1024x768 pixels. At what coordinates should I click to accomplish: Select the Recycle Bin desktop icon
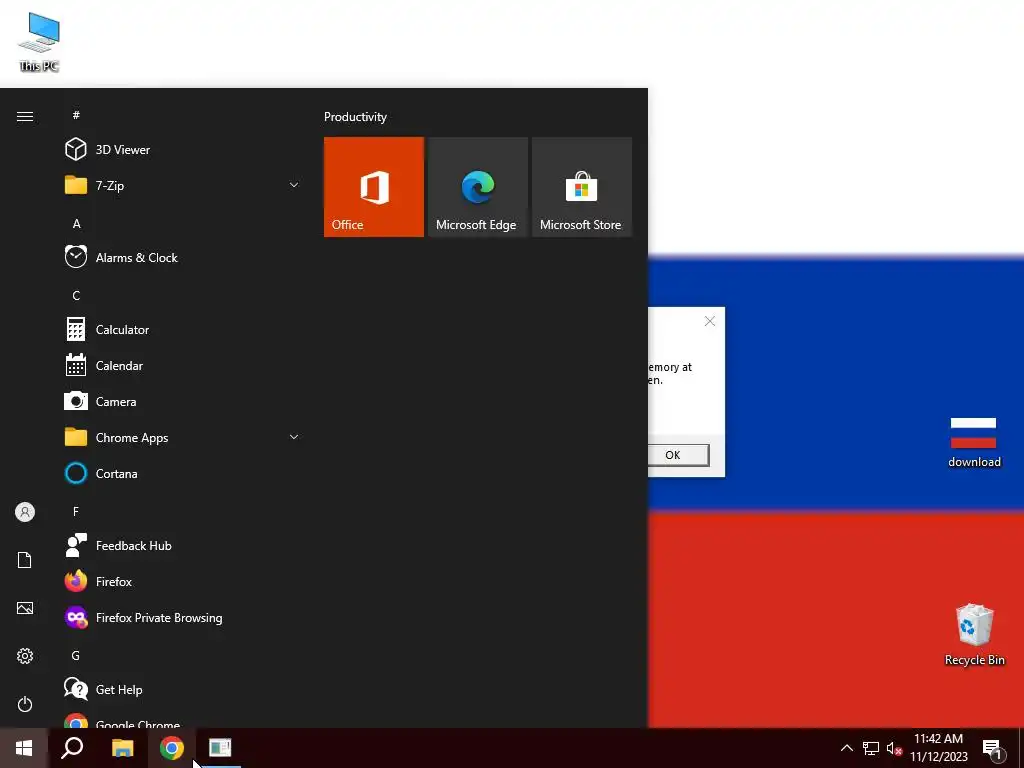(974, 635)
